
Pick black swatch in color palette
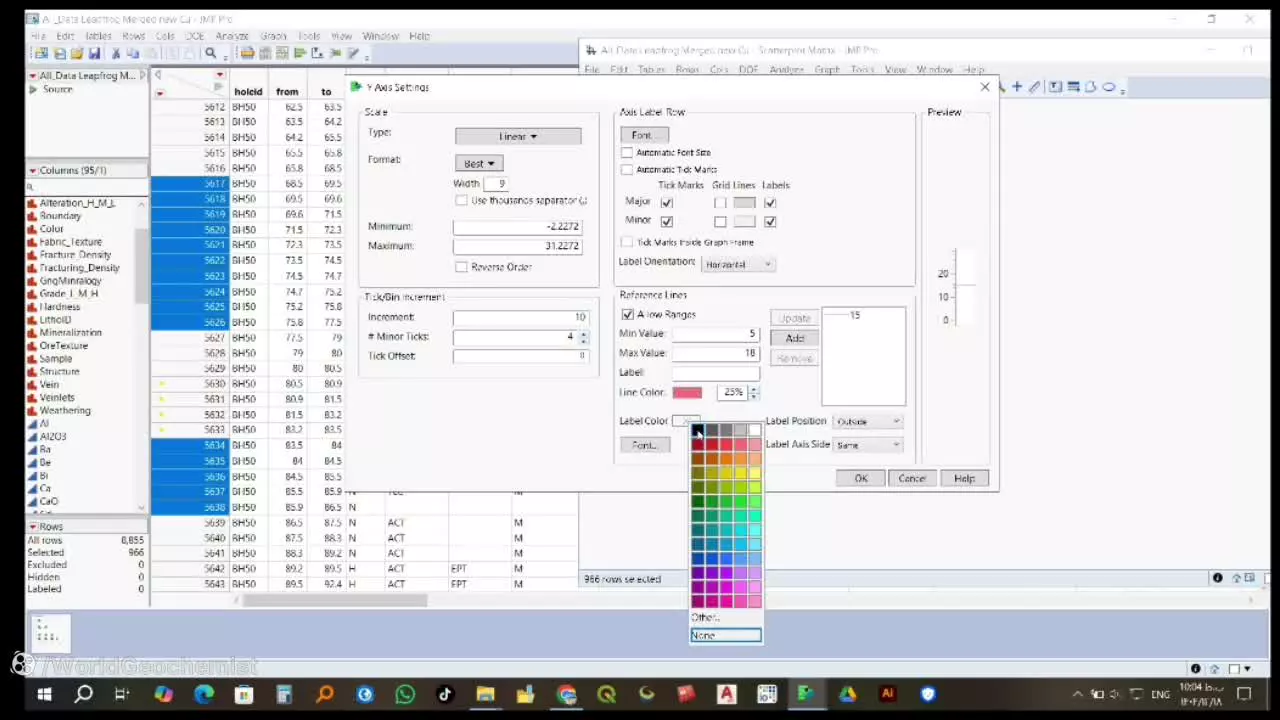tap(697, 431)
